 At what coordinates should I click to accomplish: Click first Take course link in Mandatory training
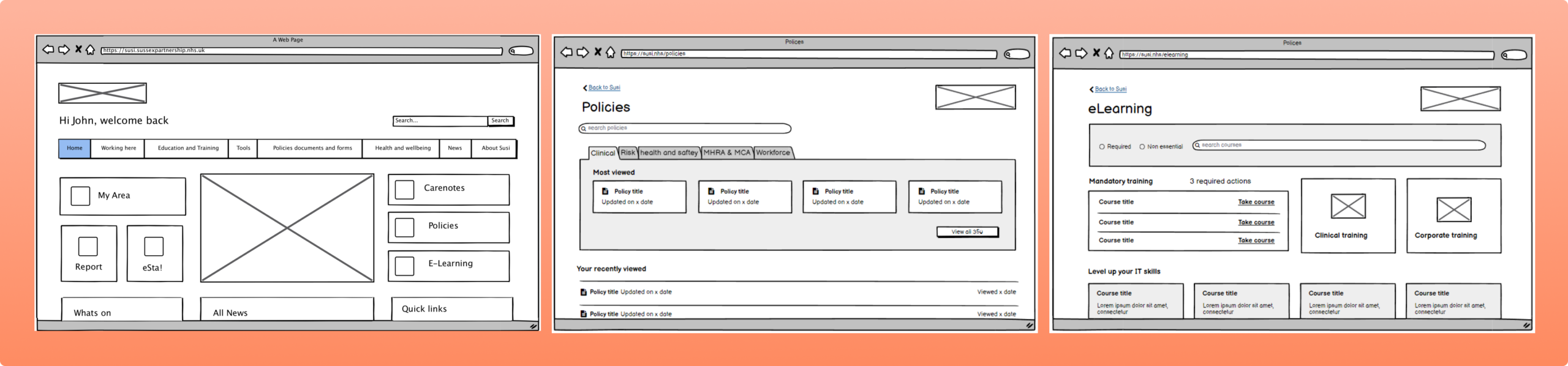pos(1256,202)
